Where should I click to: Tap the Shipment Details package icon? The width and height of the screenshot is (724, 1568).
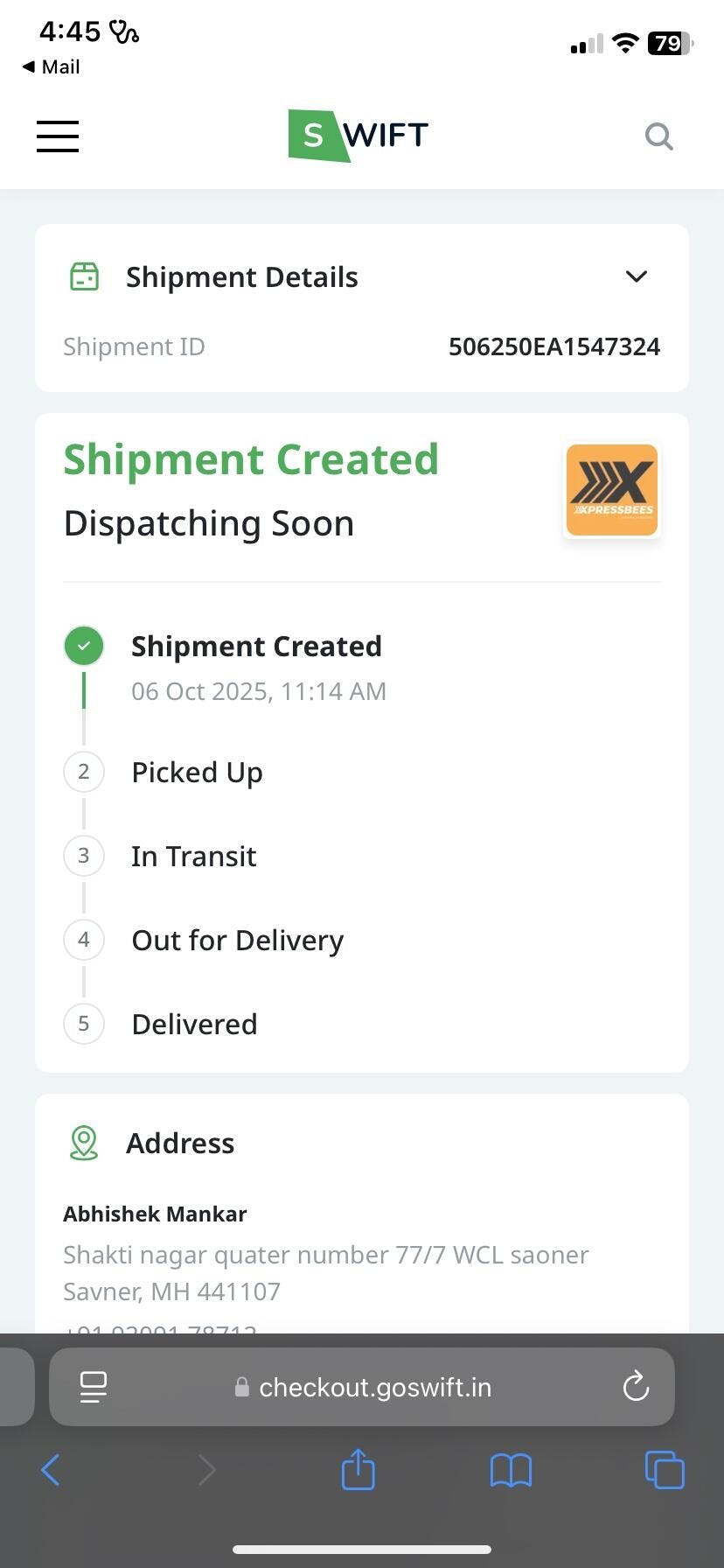[x=84, y=276]
